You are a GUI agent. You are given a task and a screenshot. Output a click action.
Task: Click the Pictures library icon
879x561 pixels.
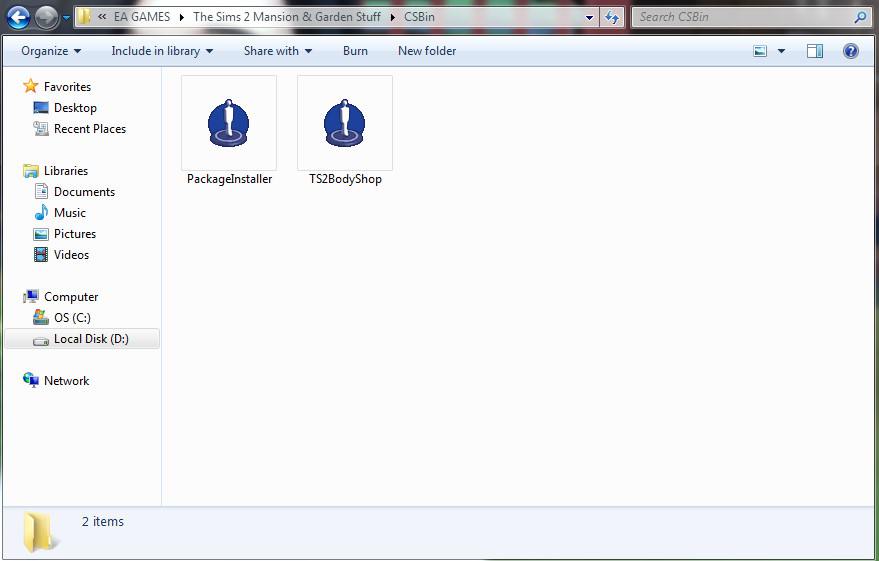[x=41, y=234]
